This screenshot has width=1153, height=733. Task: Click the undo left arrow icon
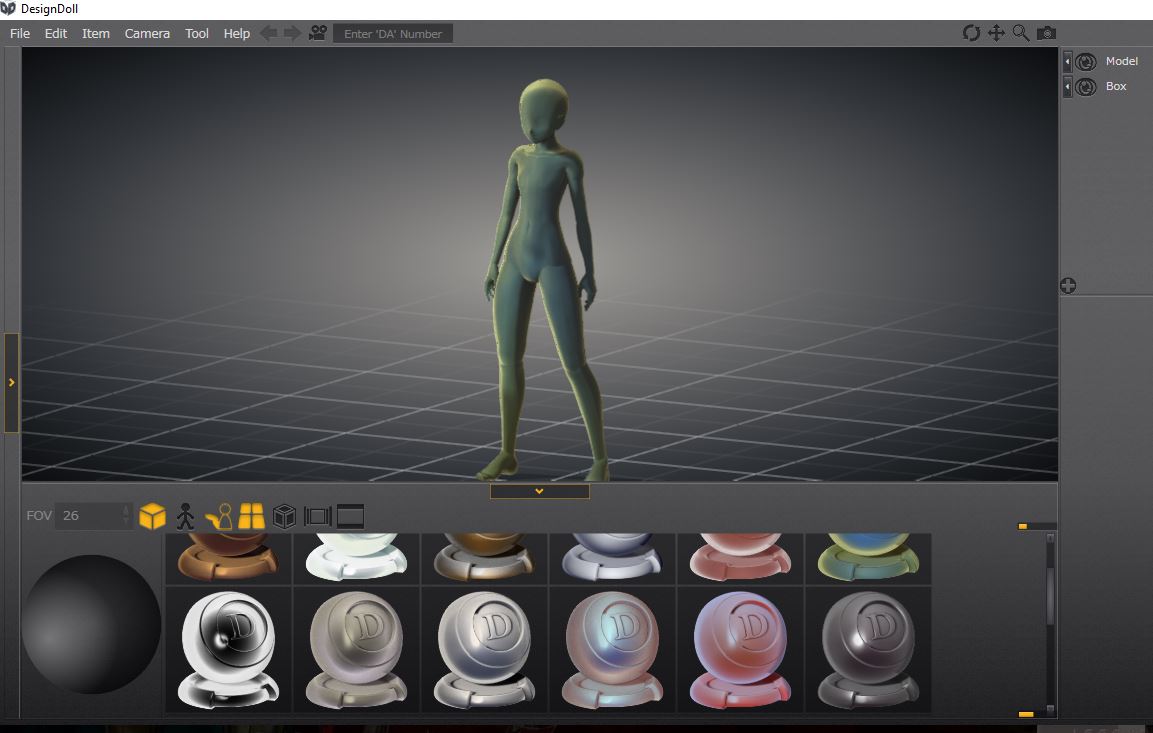[x=269, y=33]
